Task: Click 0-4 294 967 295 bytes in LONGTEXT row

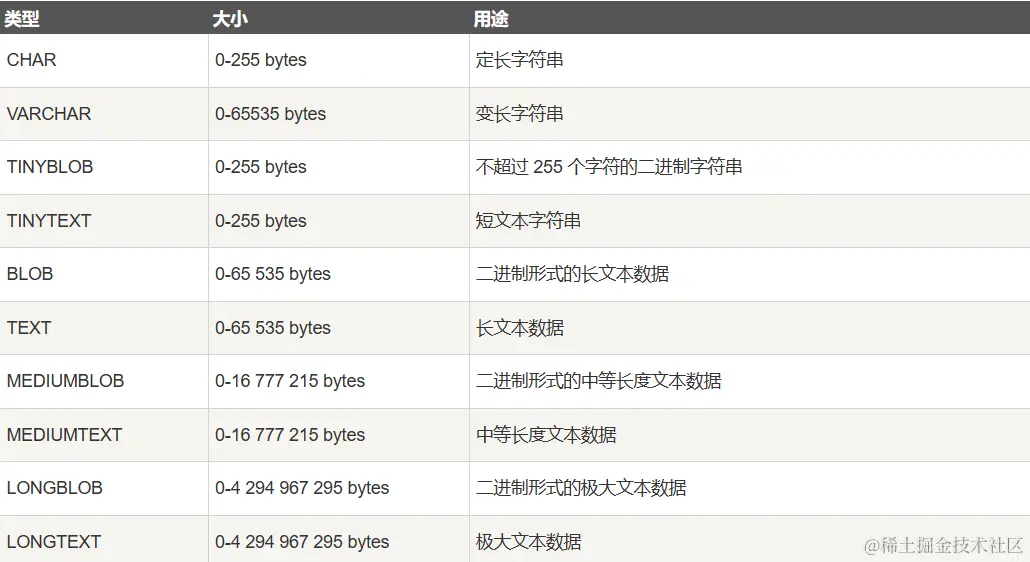Action: tap(302, 542)
